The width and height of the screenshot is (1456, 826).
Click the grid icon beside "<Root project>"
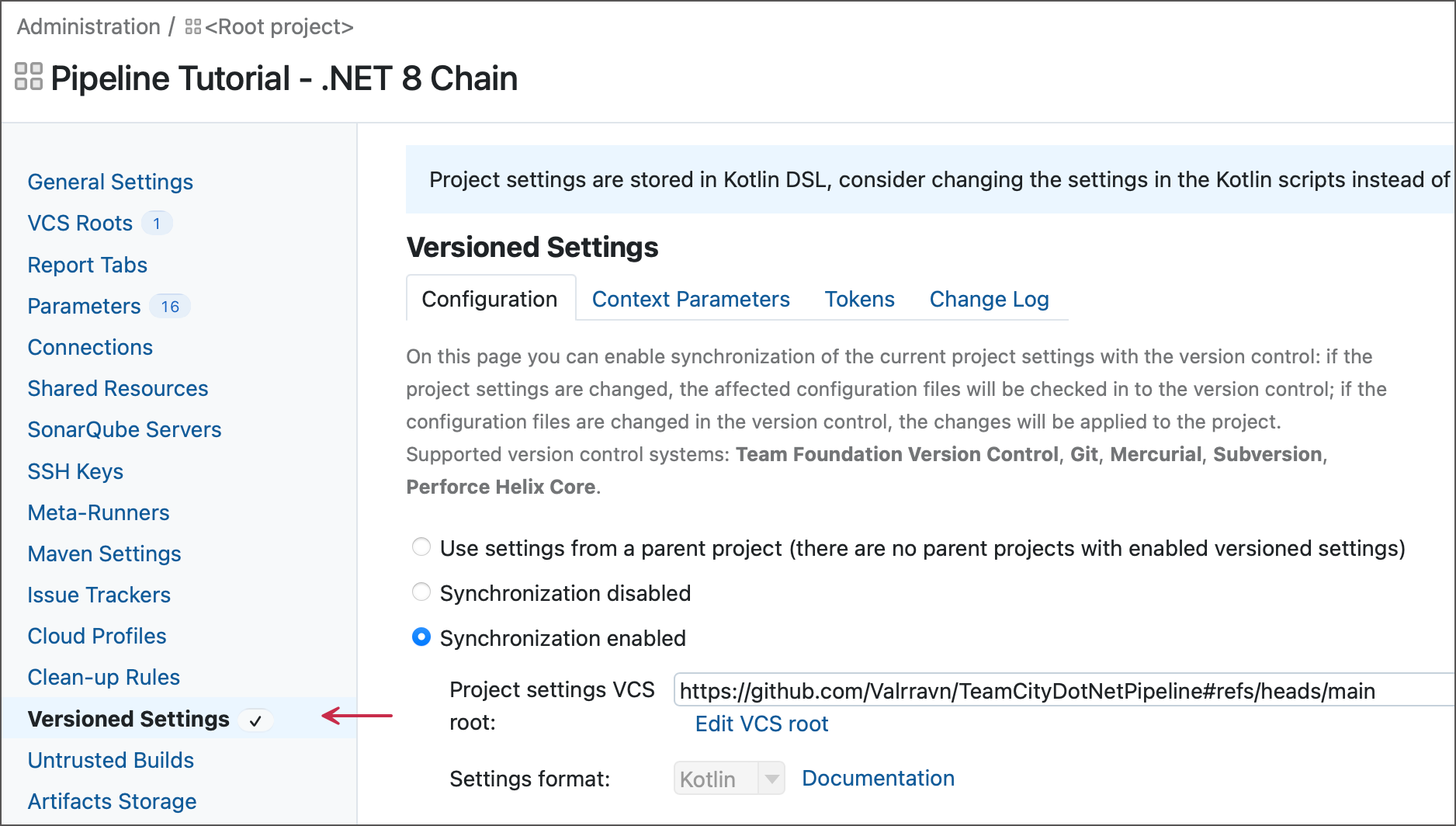point(192,26)
